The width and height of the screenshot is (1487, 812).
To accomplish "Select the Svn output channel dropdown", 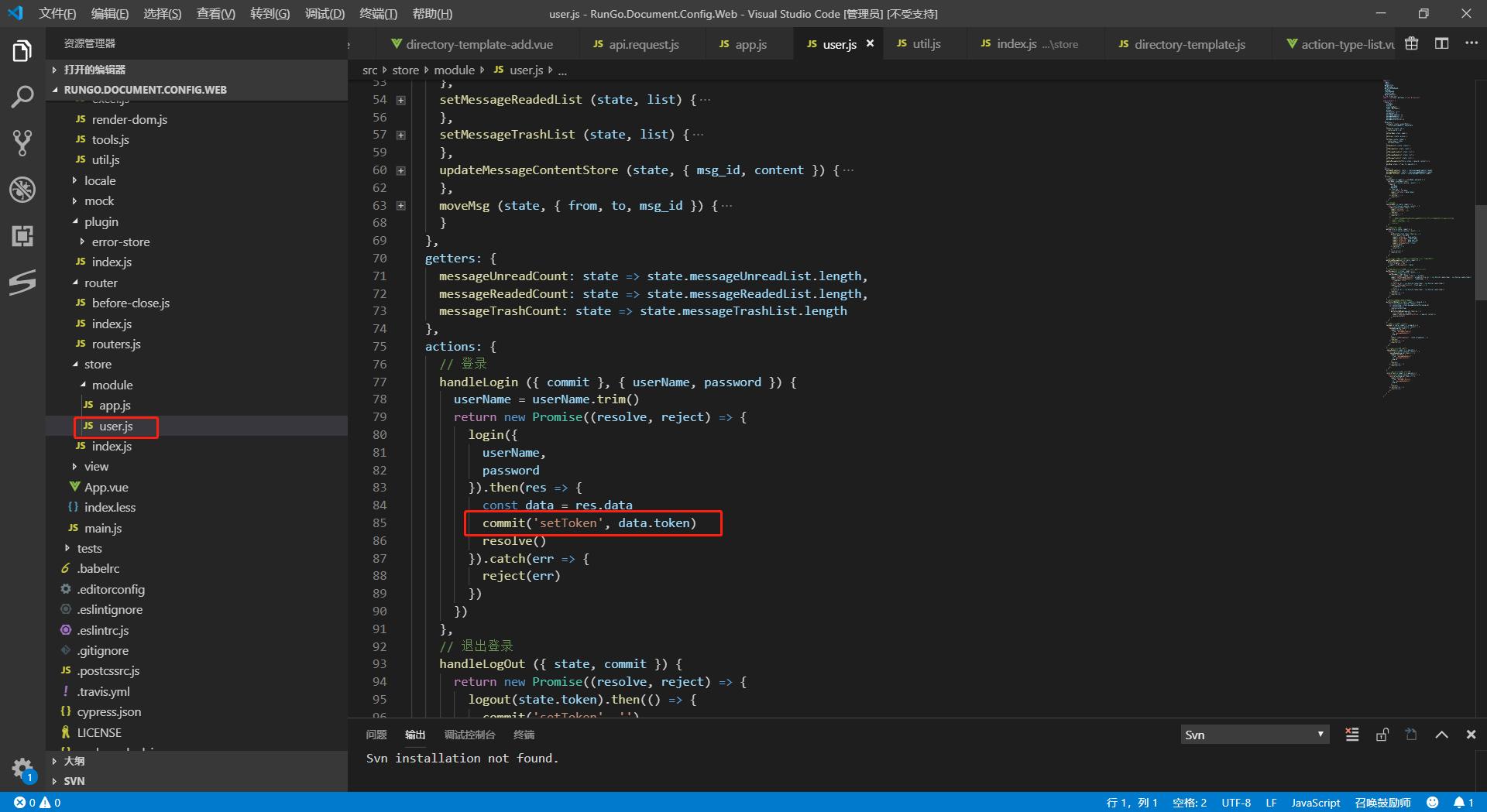I will coord(1255,735).
